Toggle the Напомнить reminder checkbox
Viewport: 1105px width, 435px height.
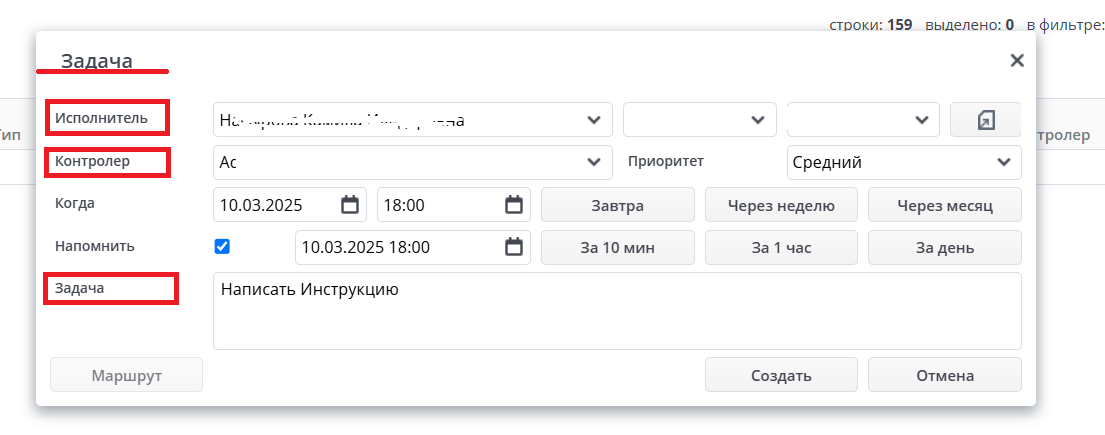tap(222, 246)
